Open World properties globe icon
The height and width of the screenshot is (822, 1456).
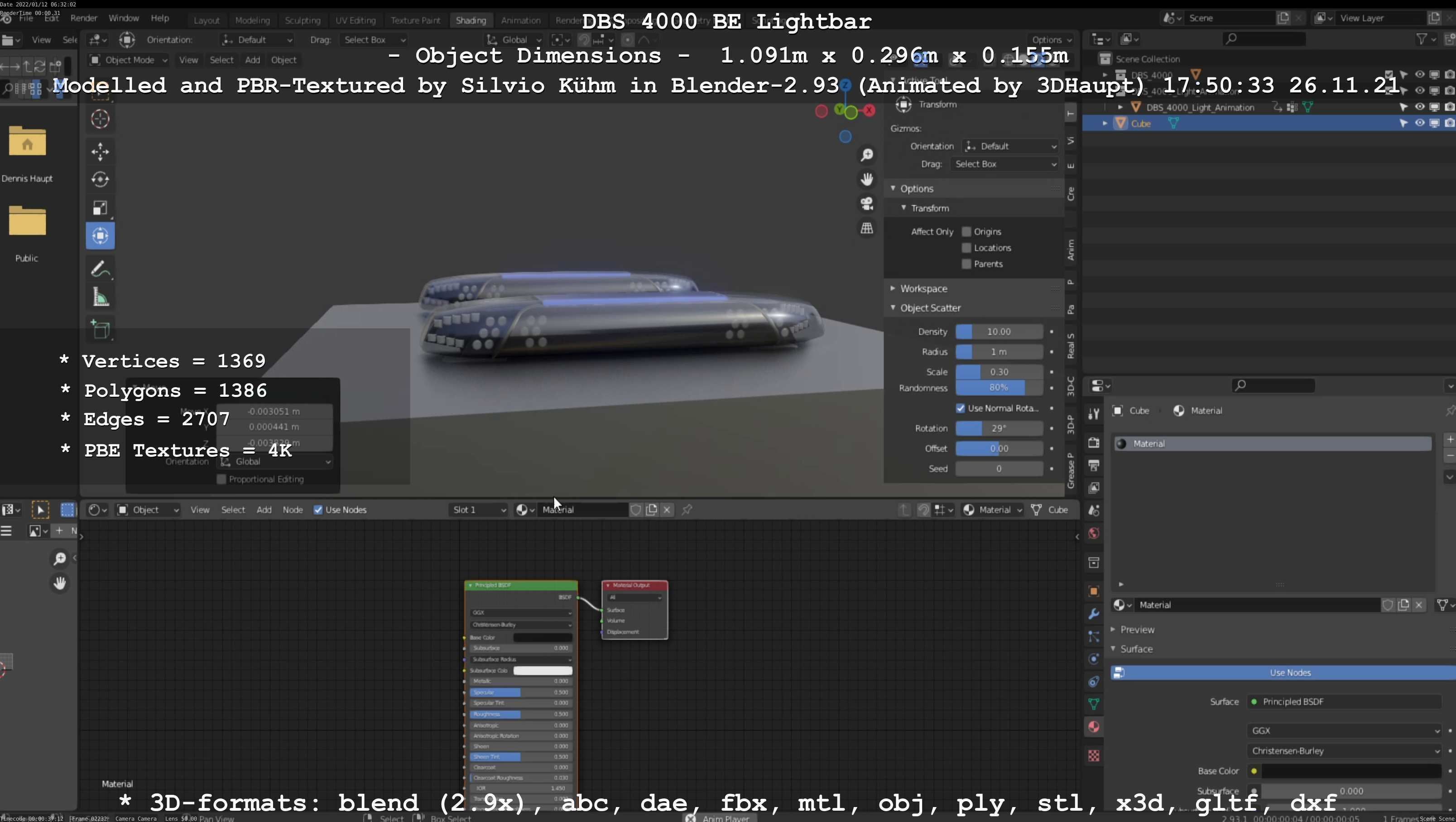pos(1094,533)
